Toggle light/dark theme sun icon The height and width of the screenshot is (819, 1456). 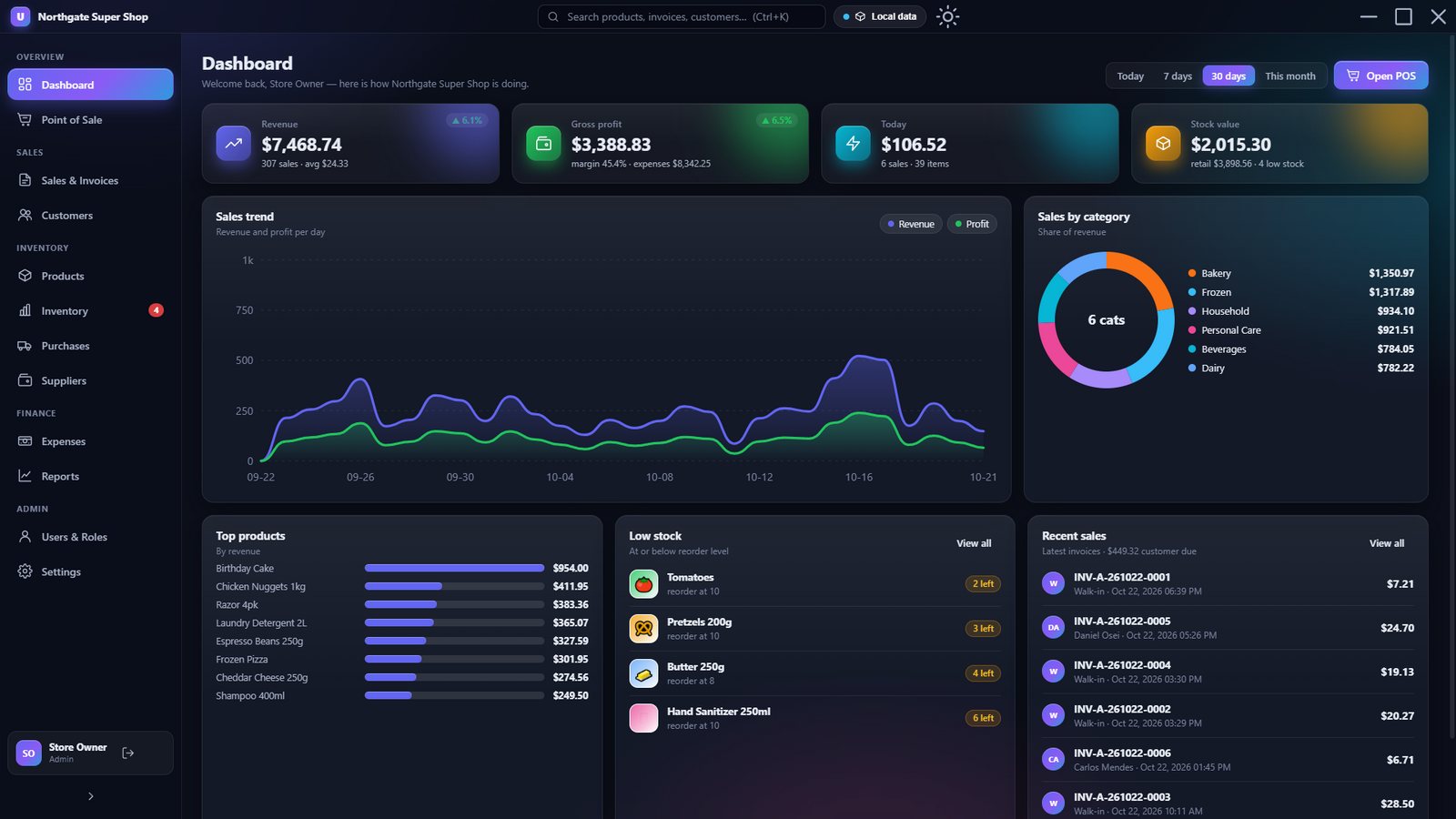click(947, 16)
